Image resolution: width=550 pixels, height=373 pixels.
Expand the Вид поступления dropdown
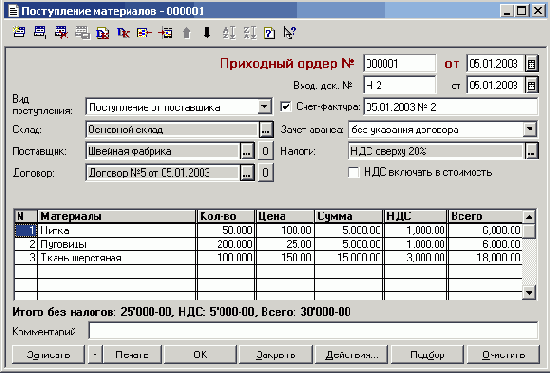264,107
